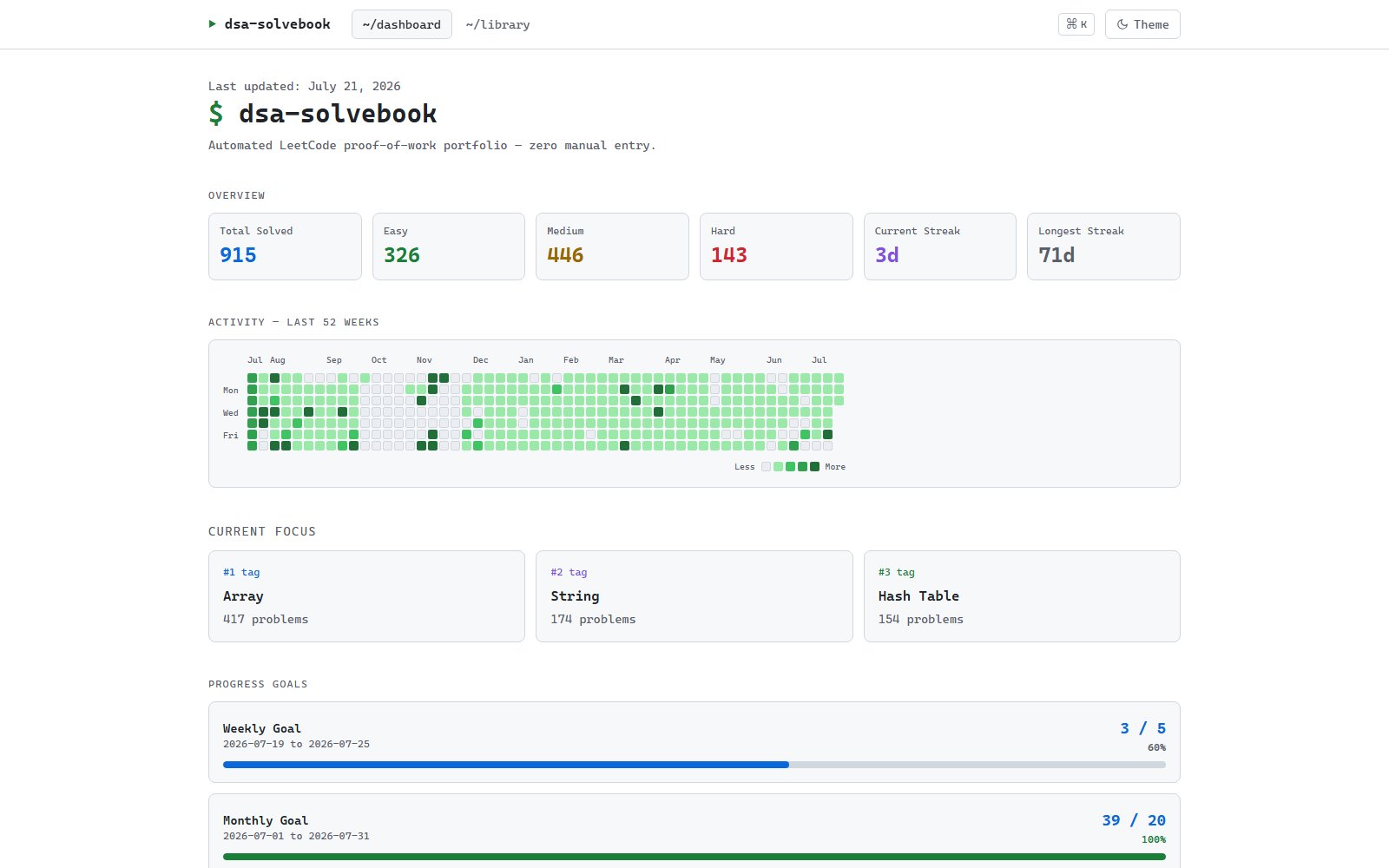Click the '$ dsa-solvebook' page heading
Screen dimensions: 1389x868
323,114
